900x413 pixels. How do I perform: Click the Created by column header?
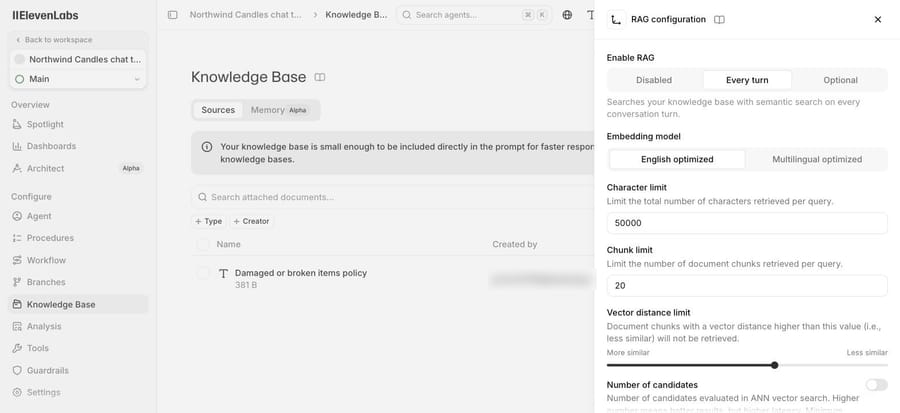(x=515, y=244)
